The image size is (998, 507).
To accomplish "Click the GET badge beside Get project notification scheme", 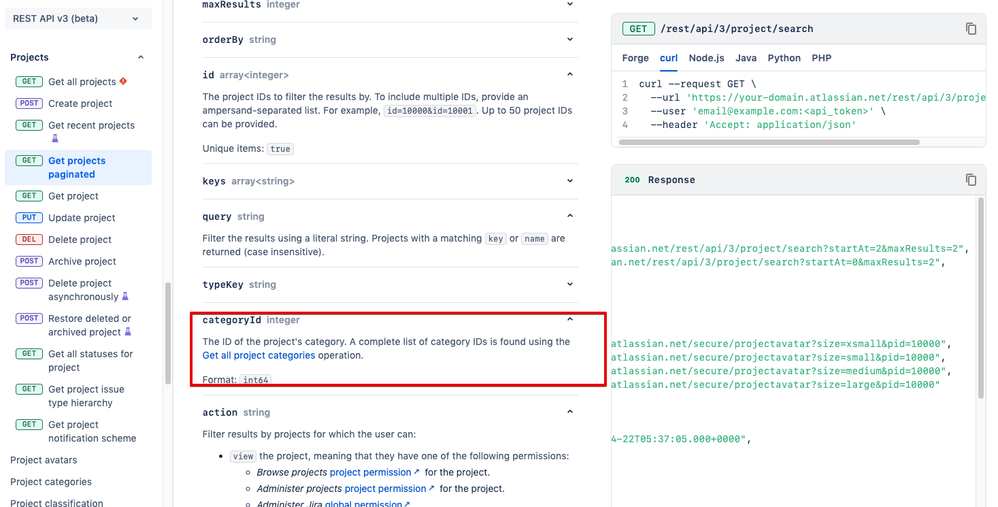I will tap(29, 424).
